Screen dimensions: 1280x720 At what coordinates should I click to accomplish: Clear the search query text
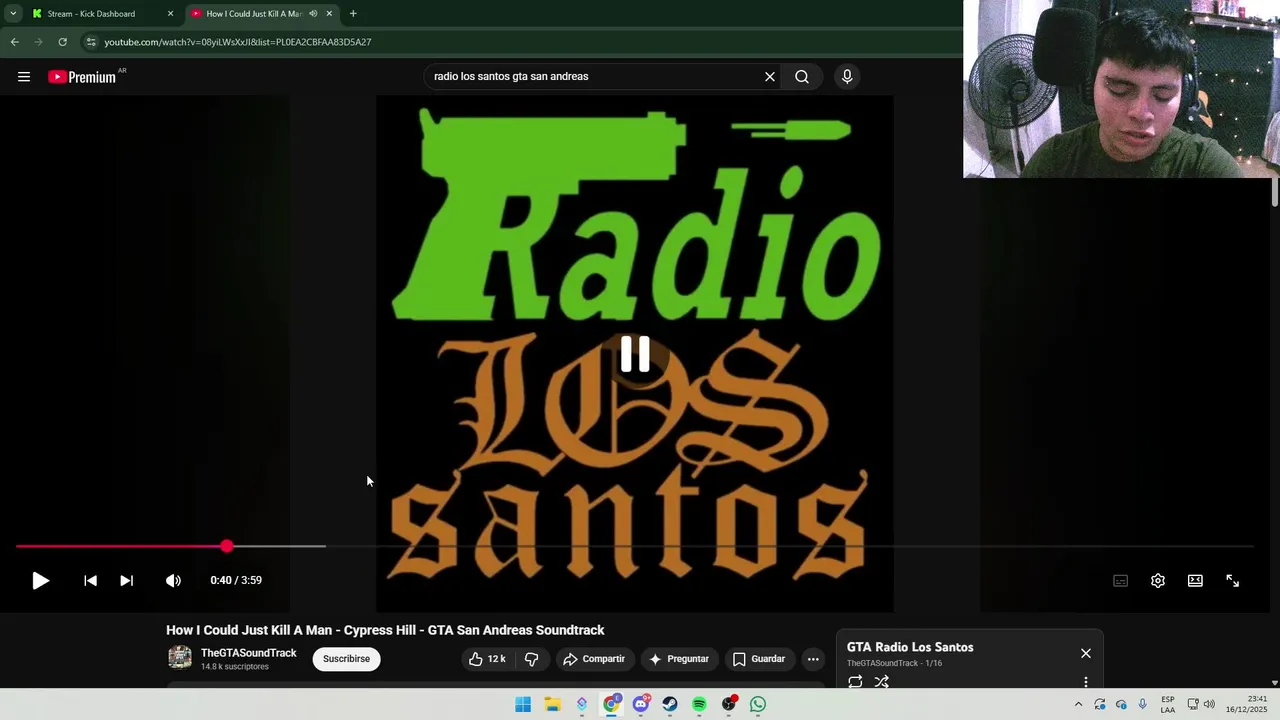click(x=770, y=76)
